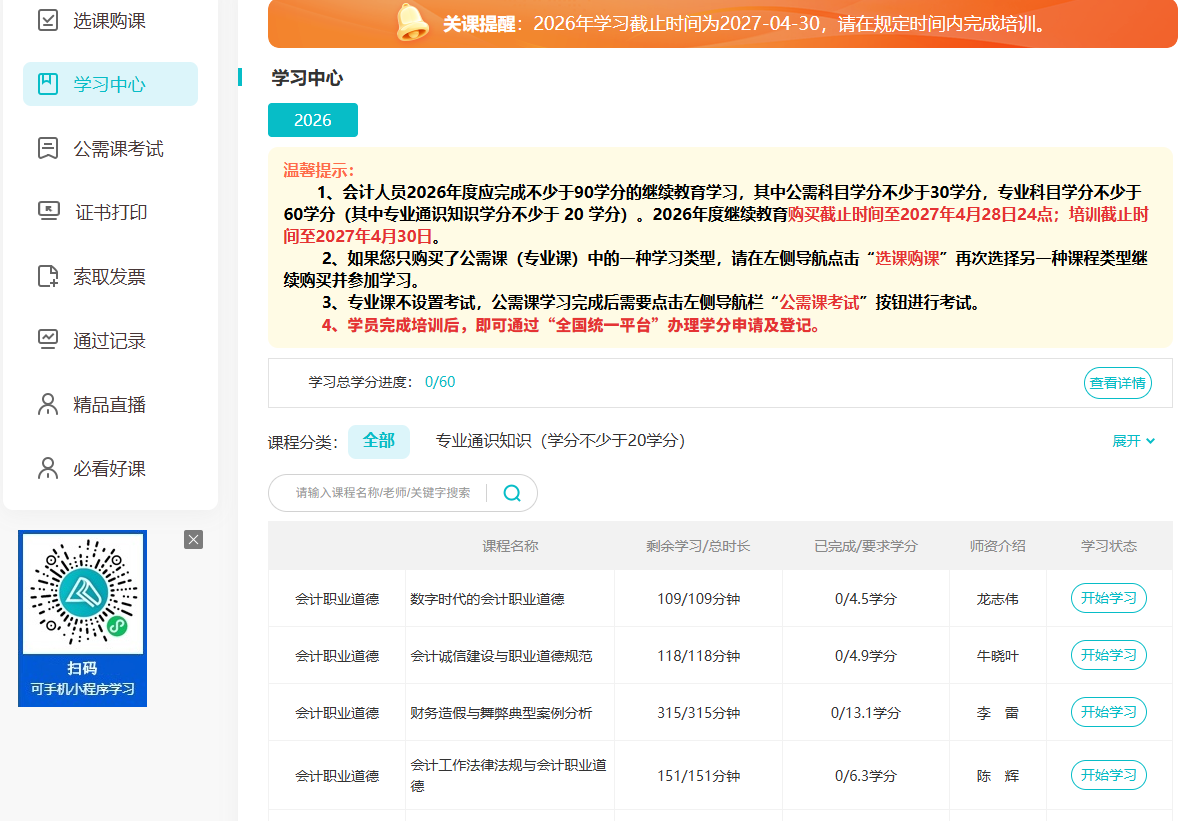
Task: Click the 0/13.1学分 credit cell
Action: (866, 714)
